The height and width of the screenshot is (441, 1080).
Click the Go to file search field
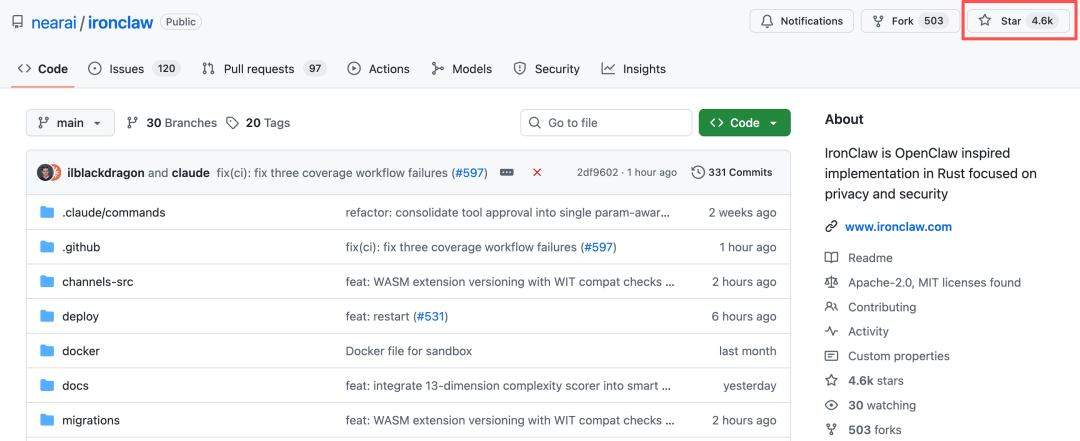(606, 123)
